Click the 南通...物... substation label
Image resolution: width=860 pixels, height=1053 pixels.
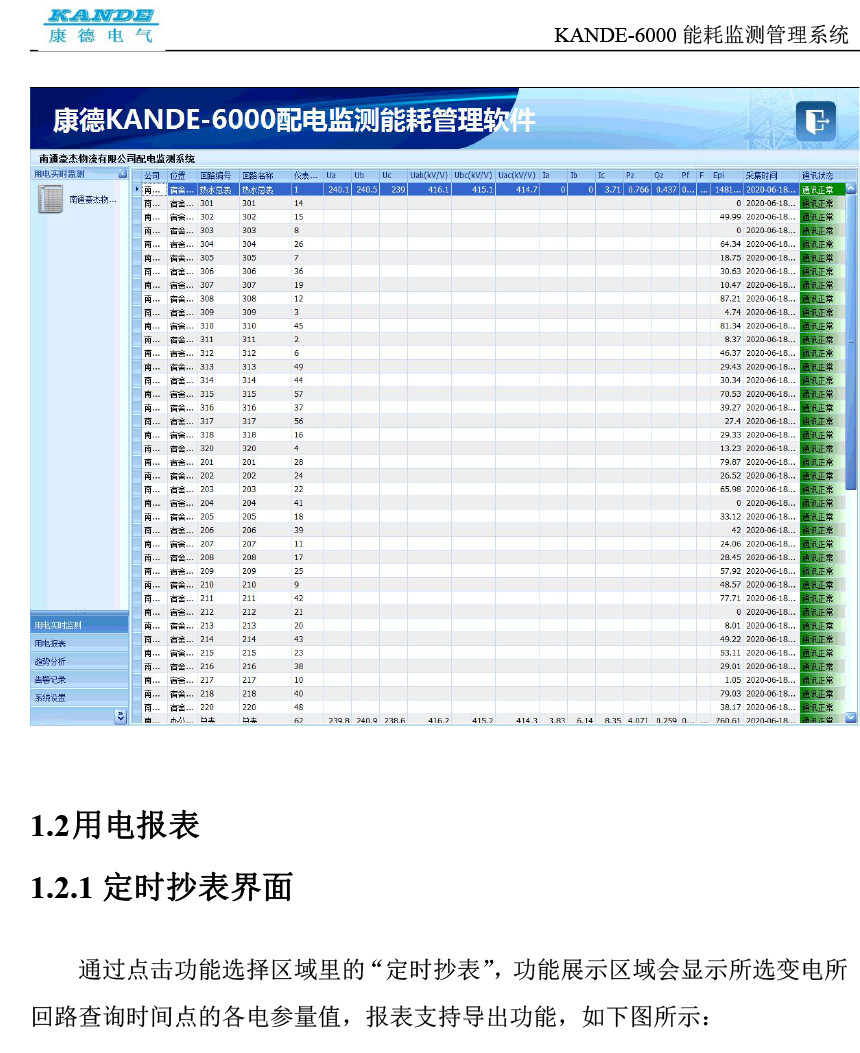93,199
